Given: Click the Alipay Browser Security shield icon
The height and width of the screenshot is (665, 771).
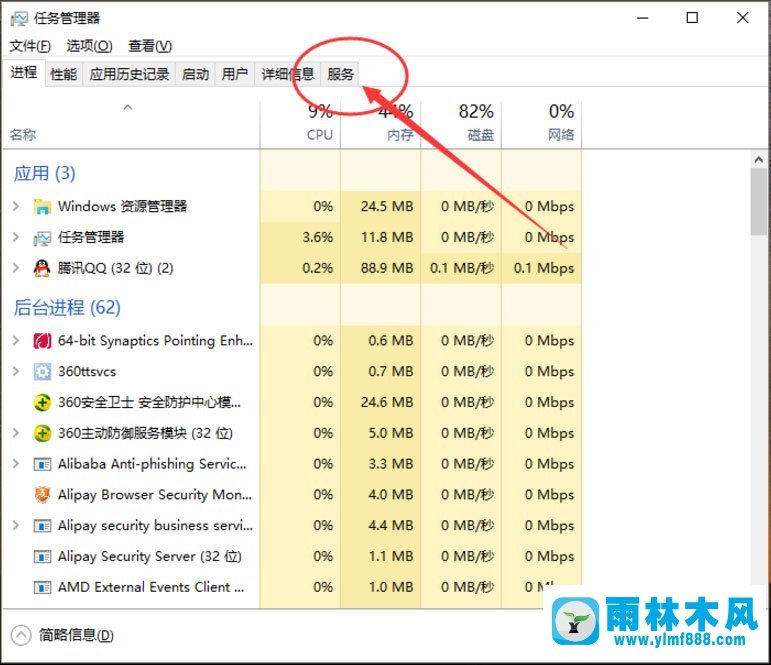Looking at the screenshot, I should [42, 495].
